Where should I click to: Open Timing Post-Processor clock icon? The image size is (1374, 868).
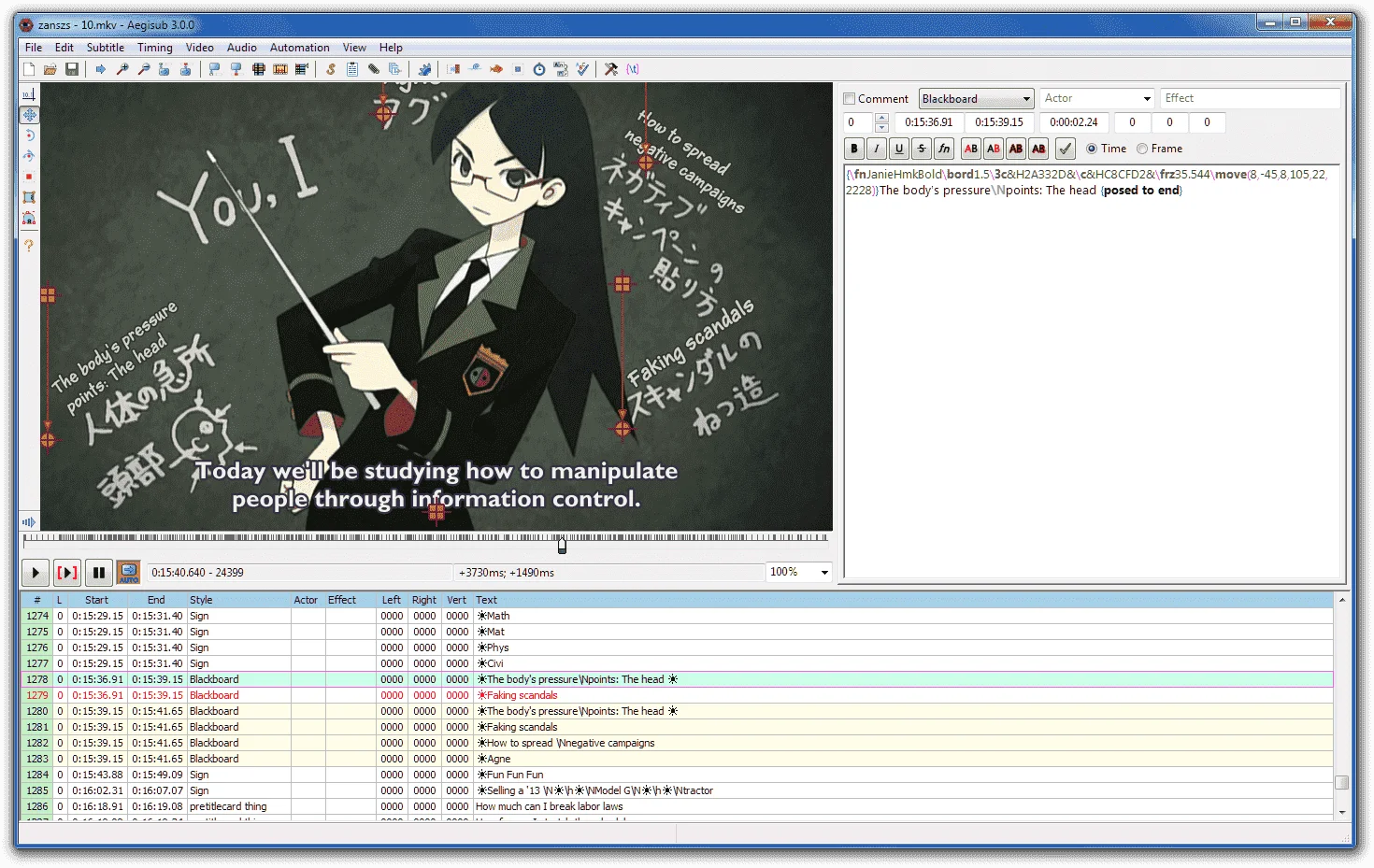click(539, 69)
